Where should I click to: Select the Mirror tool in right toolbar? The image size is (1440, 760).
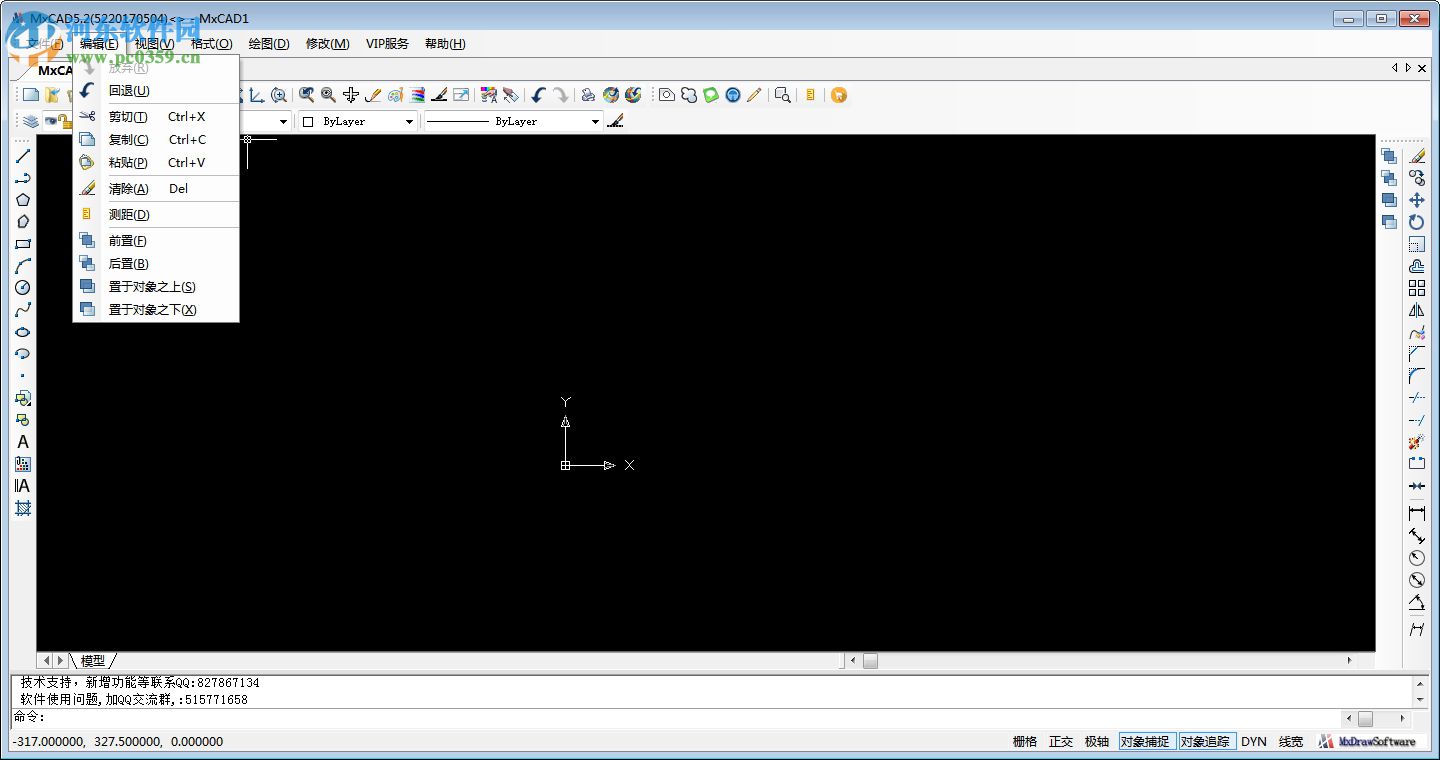coord(1417,310)
